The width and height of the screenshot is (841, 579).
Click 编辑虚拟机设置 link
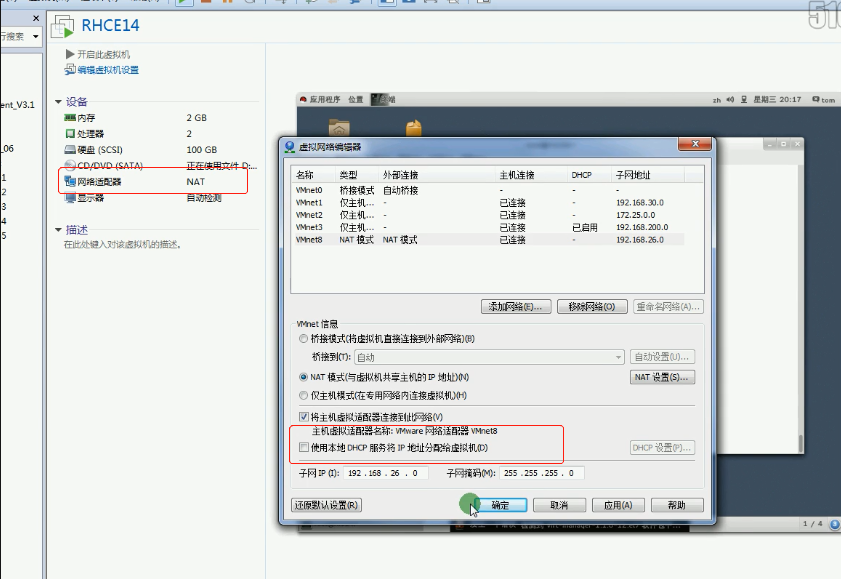click(x=108, y=70)
